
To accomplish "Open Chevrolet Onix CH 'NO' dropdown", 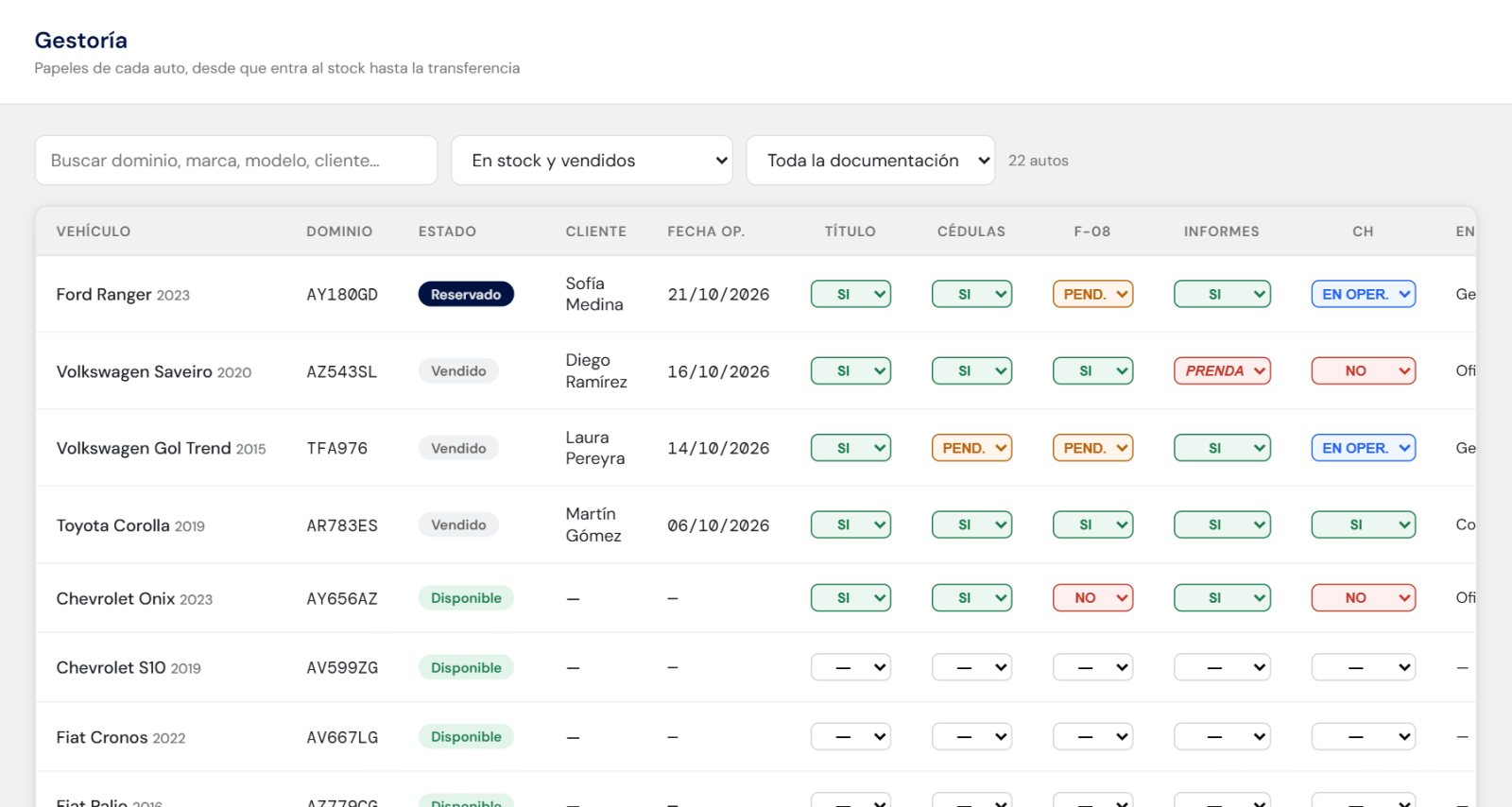I will click(x=1363, y=597).
